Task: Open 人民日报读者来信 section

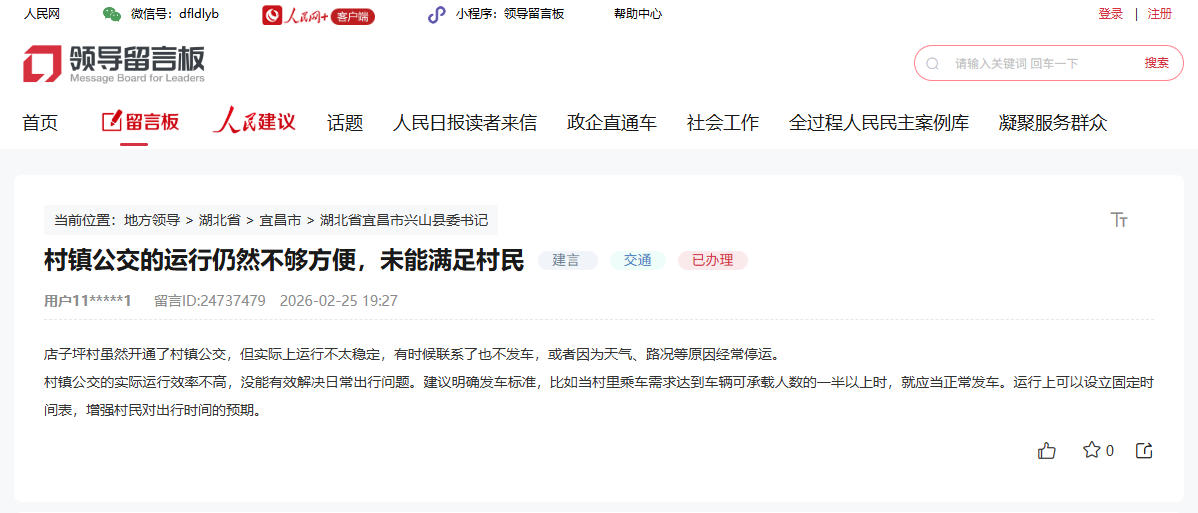Action: click(465, 122)
